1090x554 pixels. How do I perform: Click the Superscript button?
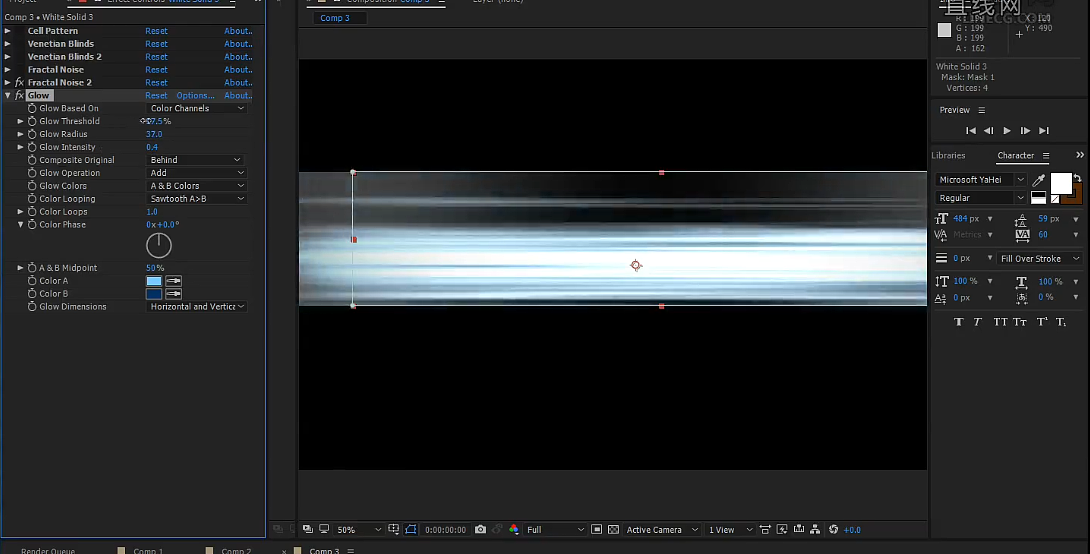[1042, 322]
